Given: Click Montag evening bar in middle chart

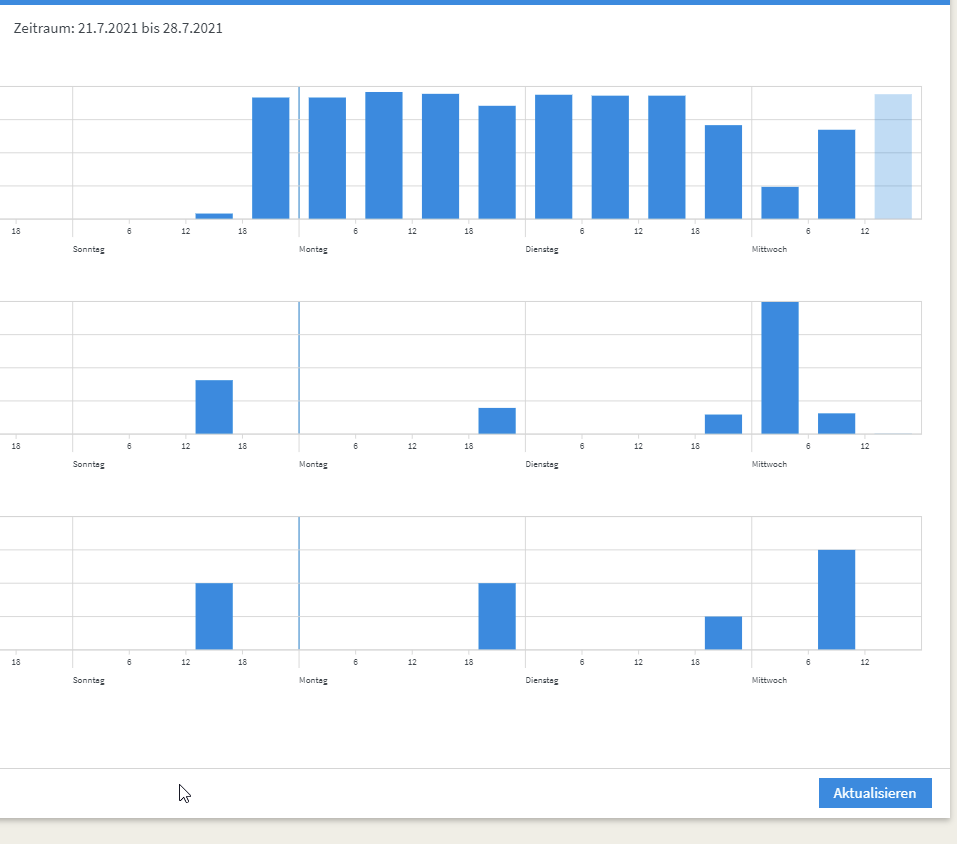Looking at the screenshot, I should [x=497, y=421].
